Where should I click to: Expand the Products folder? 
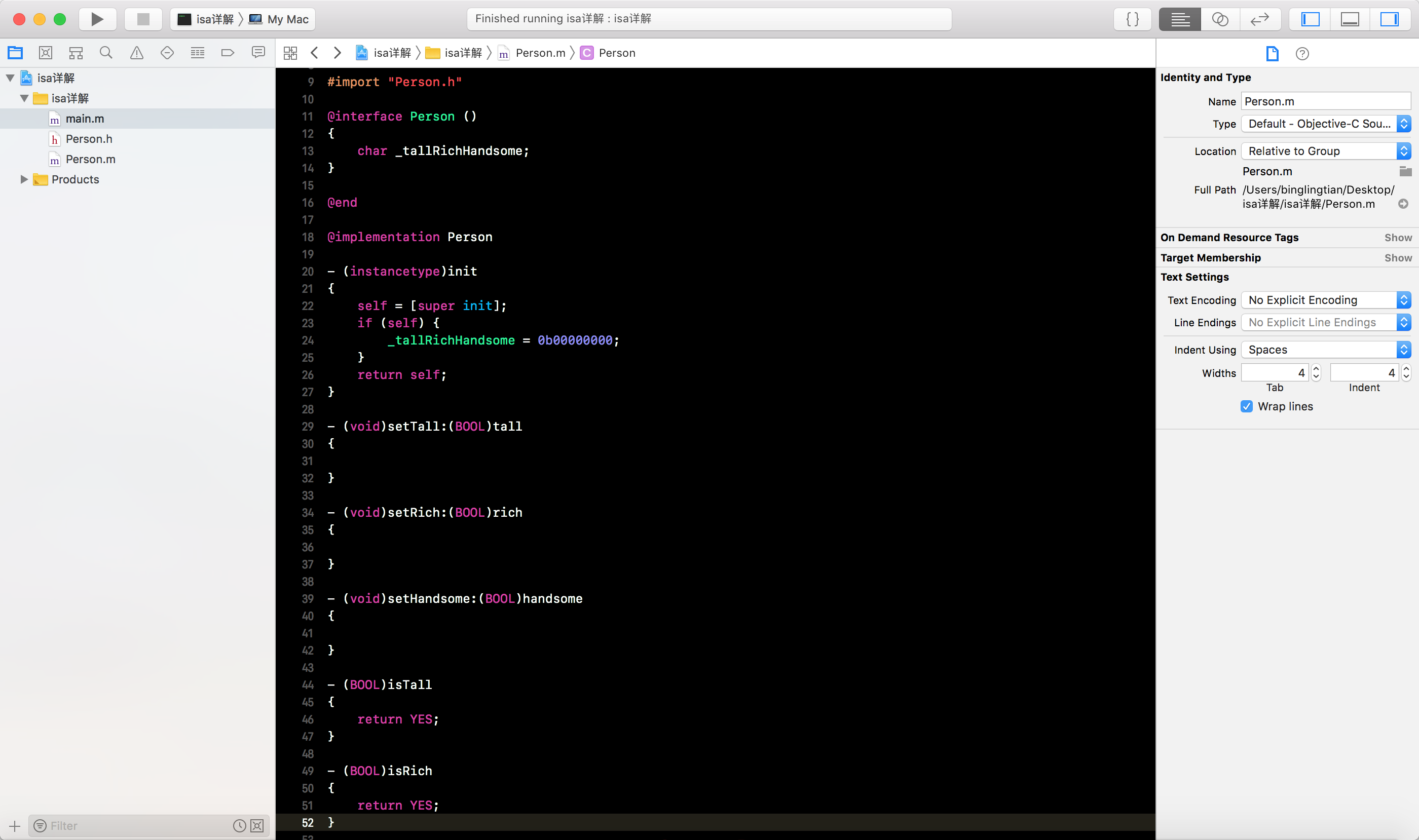(24, 179)
